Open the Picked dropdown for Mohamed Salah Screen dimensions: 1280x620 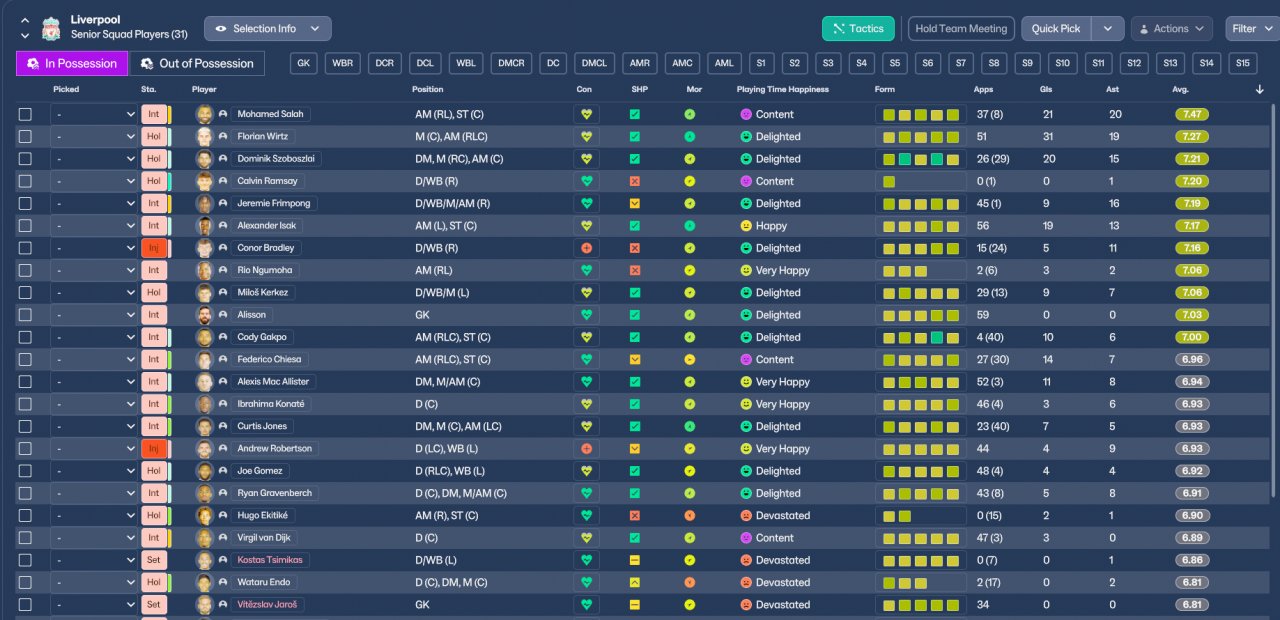click(94, 114)
